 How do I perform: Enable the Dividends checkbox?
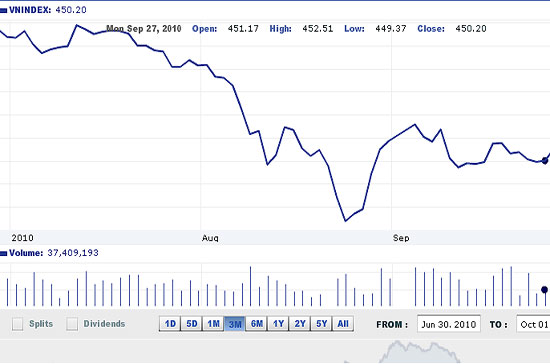click(x=72, y=324)
